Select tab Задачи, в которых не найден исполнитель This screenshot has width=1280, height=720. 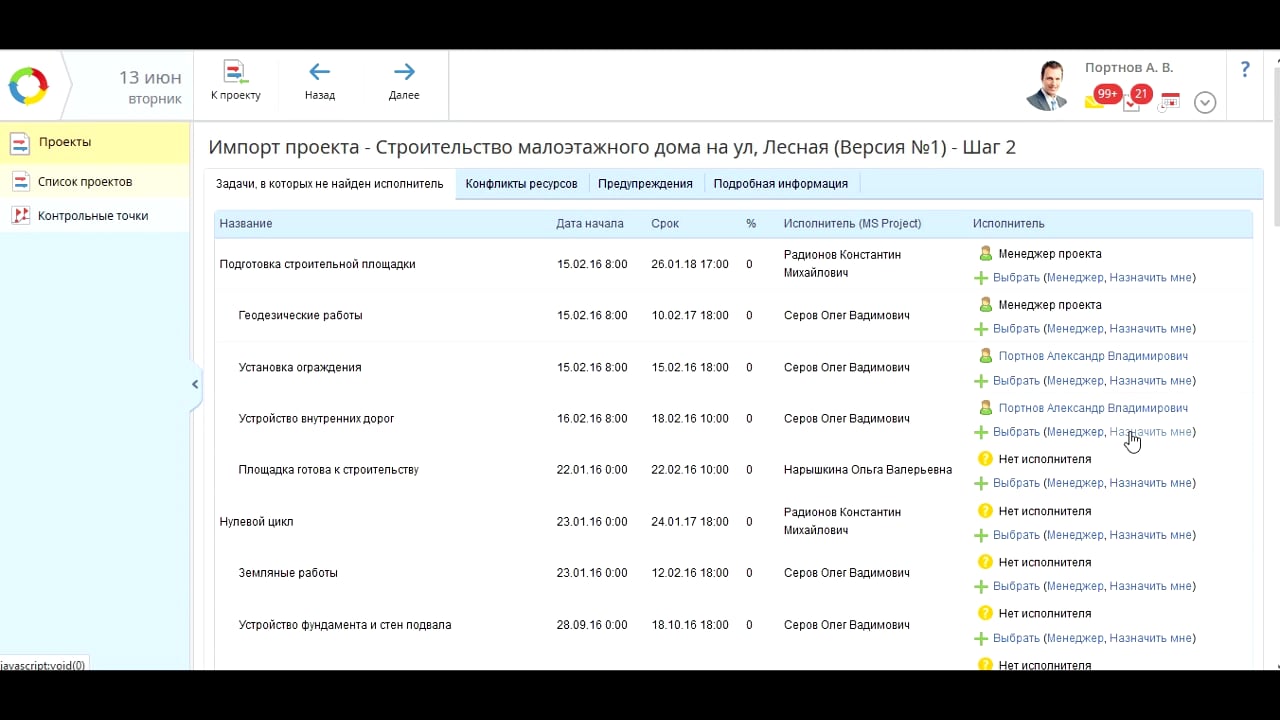pyautogui.click(x=330, y=184)
